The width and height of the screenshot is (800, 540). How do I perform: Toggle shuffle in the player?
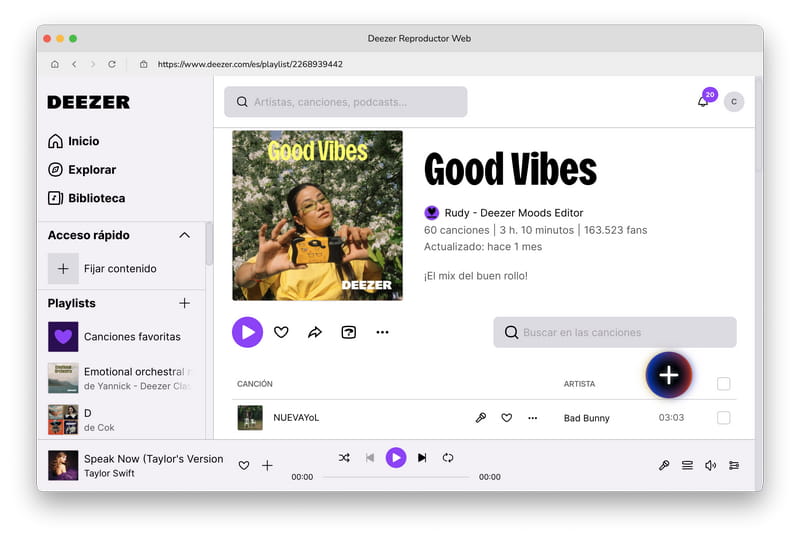pos(344,458)
